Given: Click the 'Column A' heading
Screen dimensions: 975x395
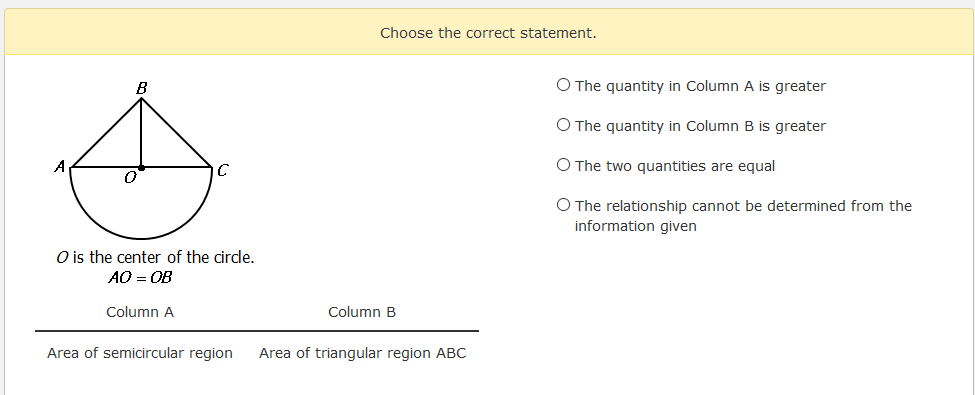Looking at the screenshot, I should click(140, 312).
